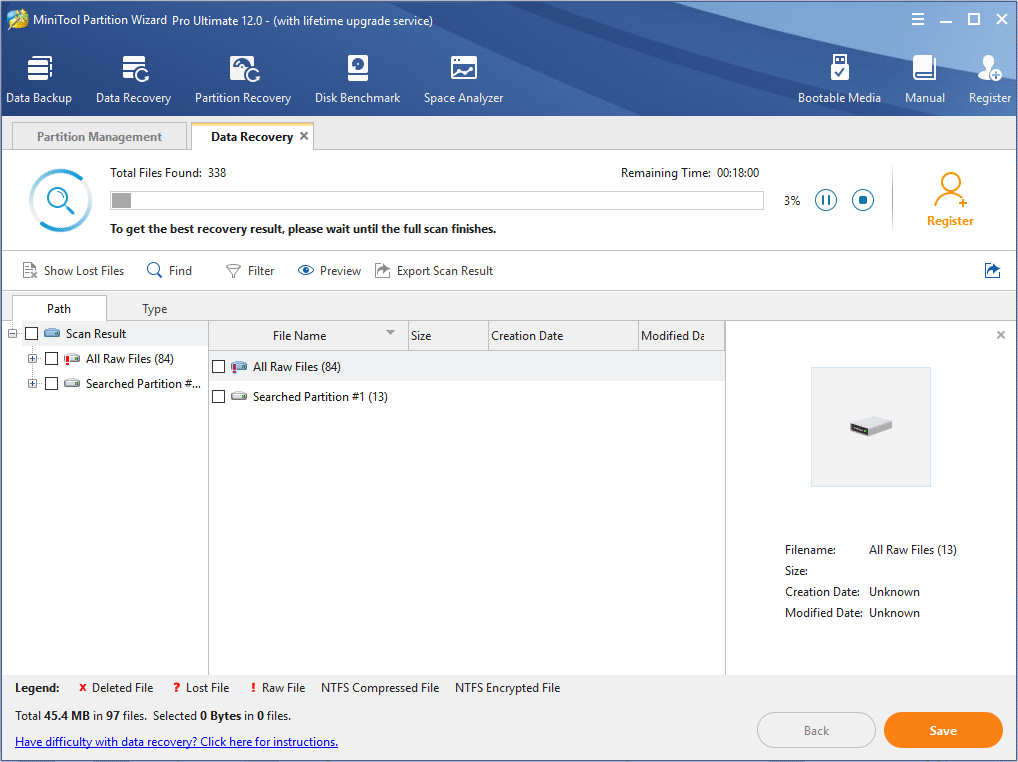Open the Manual
The height and width of the screenshot is (762, 1018).
tap(925, 79)
